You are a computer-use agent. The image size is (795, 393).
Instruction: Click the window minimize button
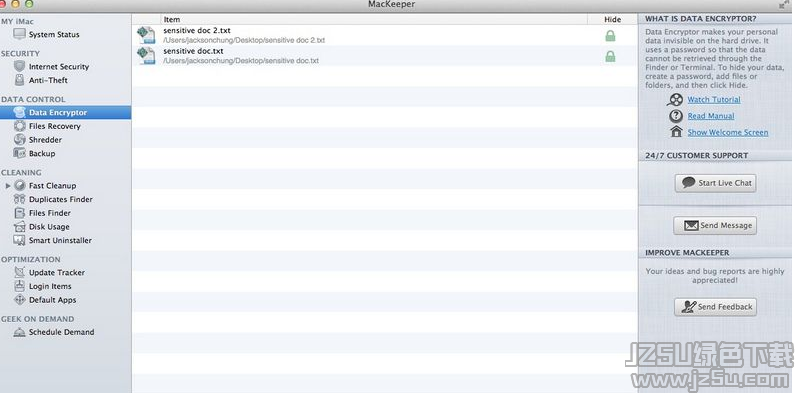(x=15, y=3)
